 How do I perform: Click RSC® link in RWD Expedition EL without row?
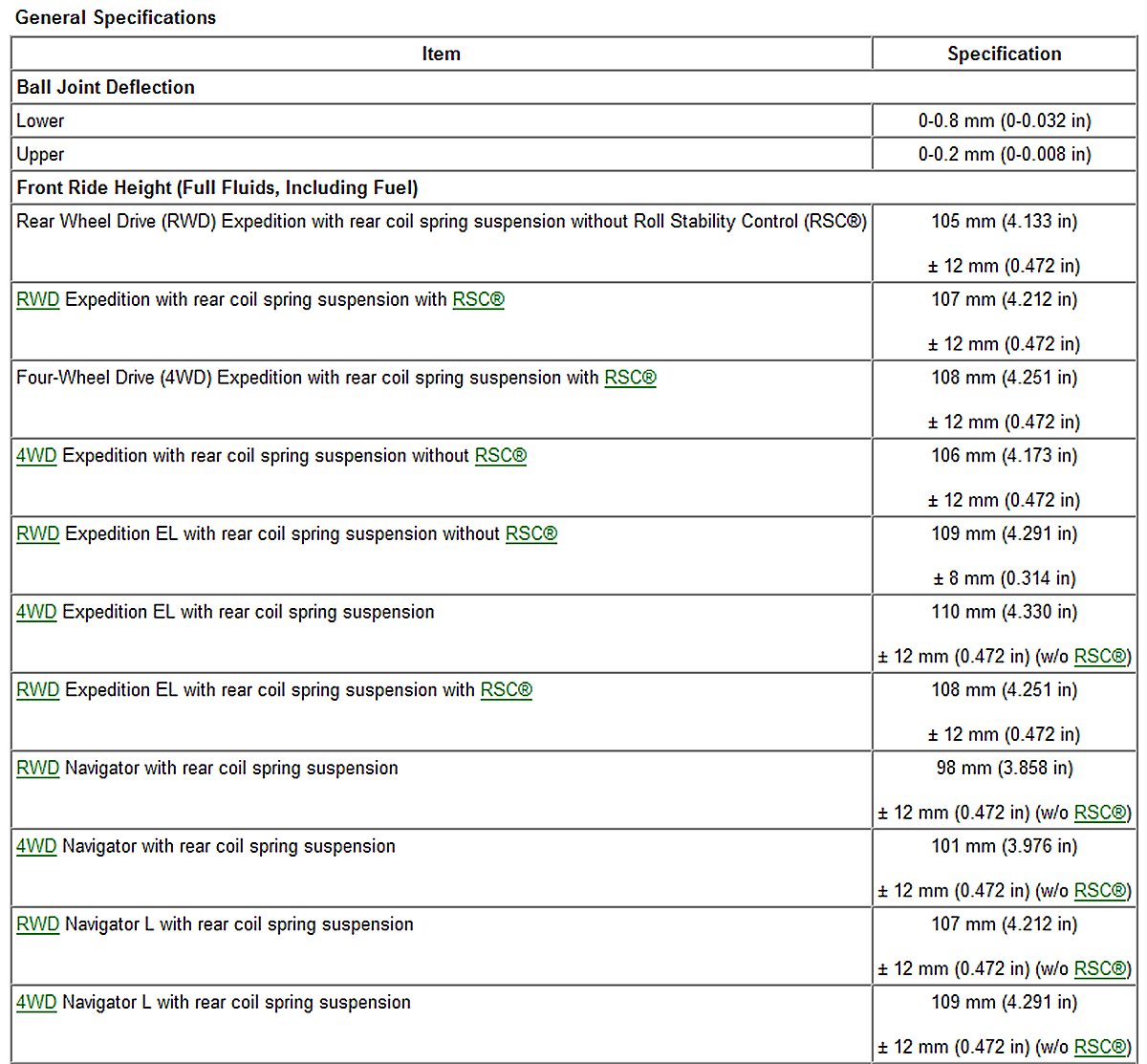pyautogui.click(x=530, y=534)
